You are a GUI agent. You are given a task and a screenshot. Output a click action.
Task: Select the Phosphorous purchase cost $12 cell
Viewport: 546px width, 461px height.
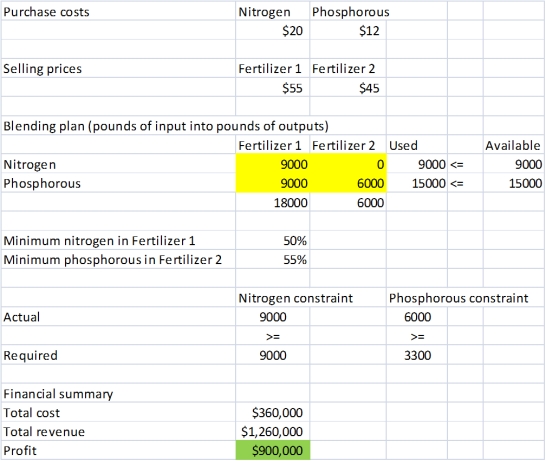[x=348, y=30]
